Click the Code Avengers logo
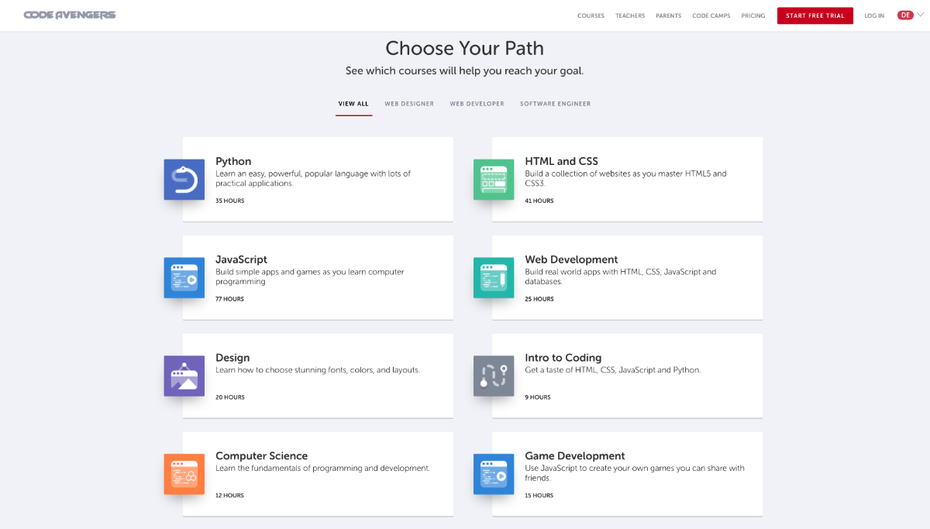Viewport: 930px width, 529px height. coord(70,15)
